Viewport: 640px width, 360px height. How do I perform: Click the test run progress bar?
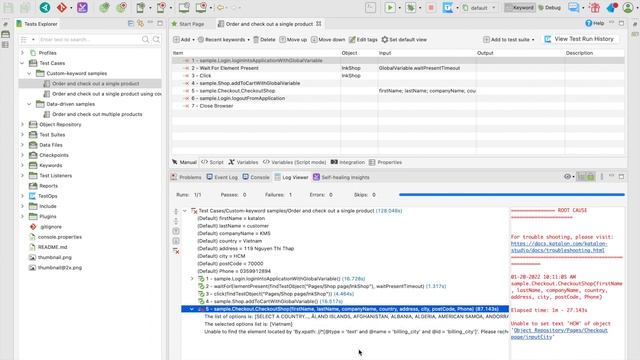(x=512, y=195)
